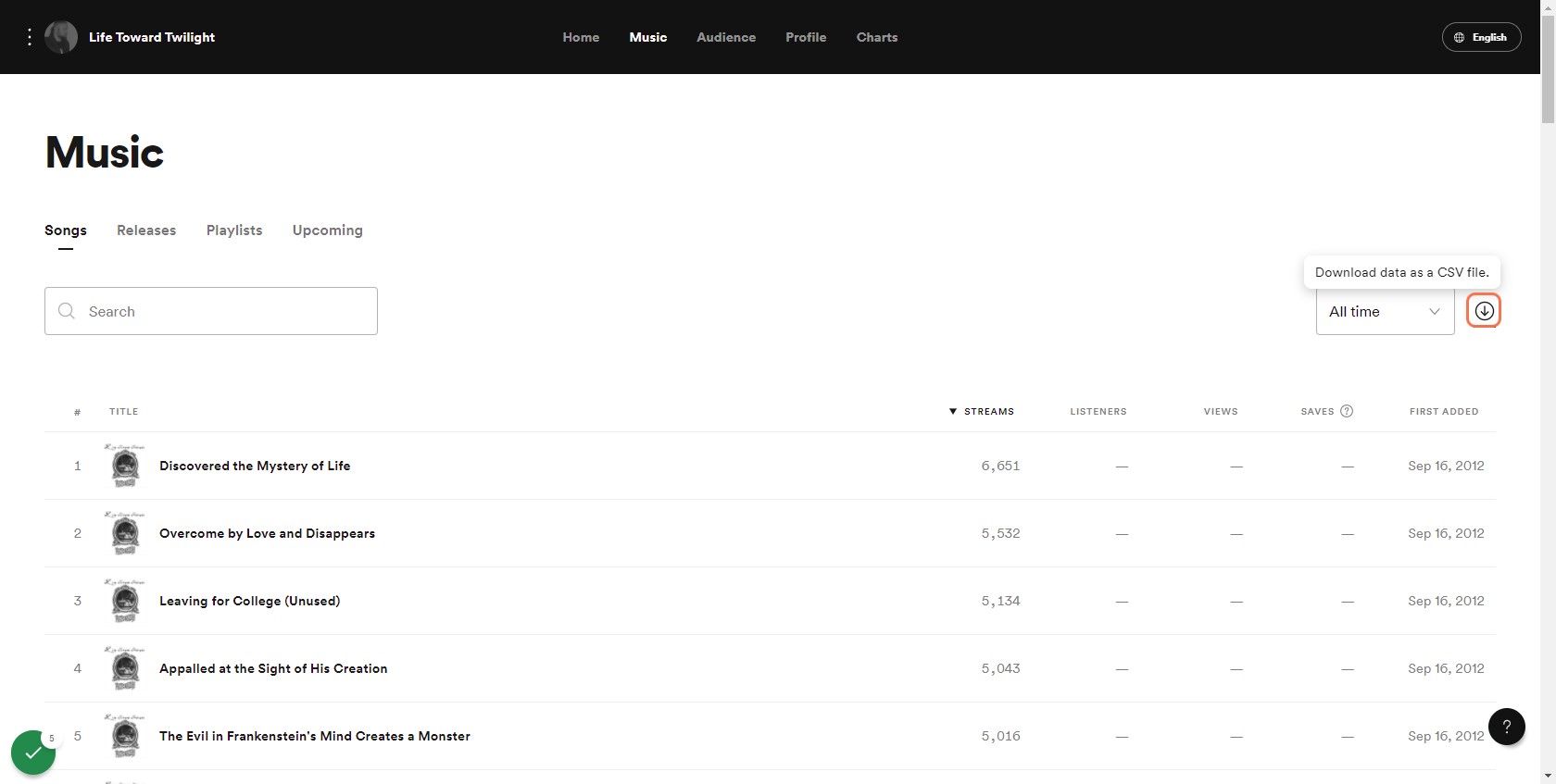
Task: Open song Leaving for College (Unused)
Action: click(x=249, y=601)
